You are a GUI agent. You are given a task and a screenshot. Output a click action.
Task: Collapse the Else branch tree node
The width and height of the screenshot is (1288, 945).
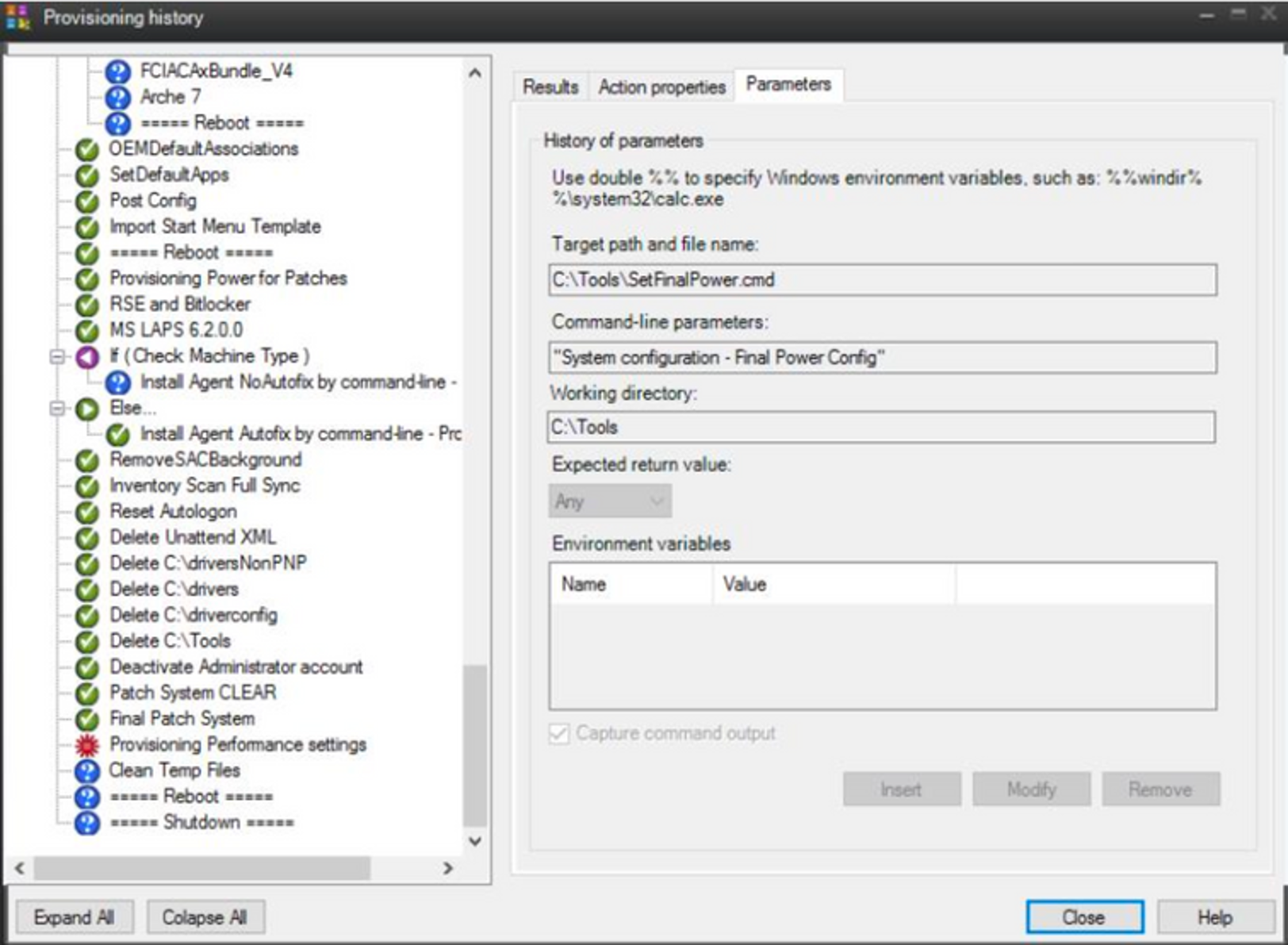tap(57, 409)
